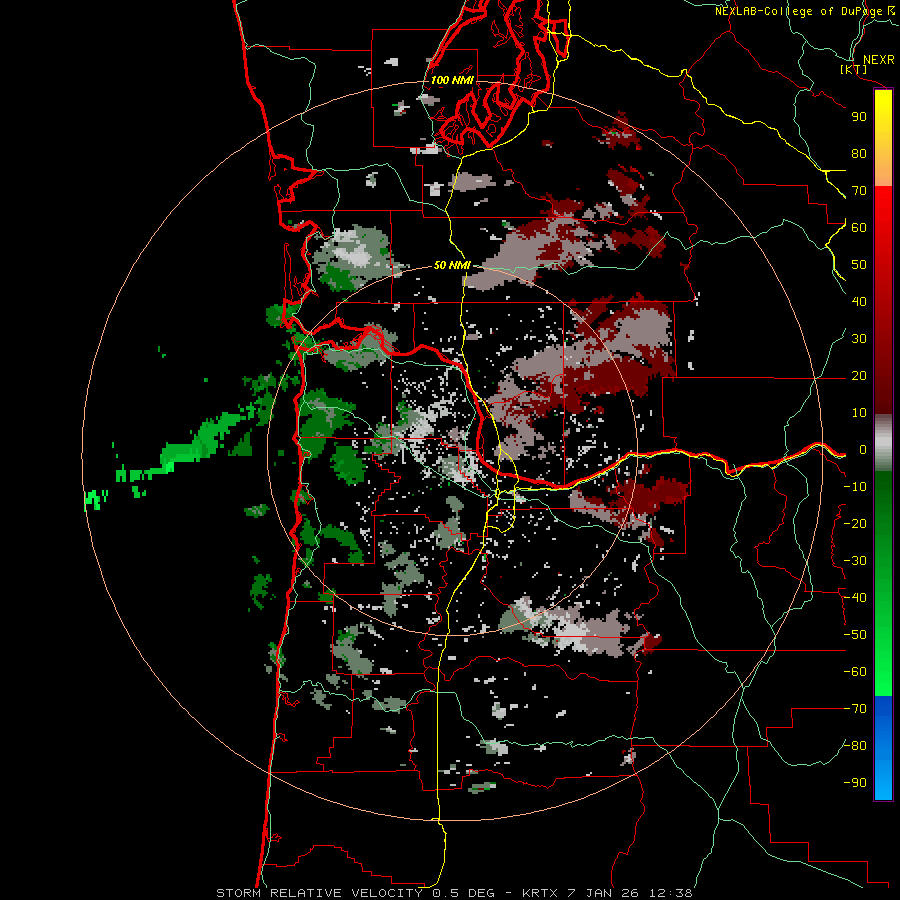Click the 40 value on velocity scale

pyautogui.click(x=859, y=302)
